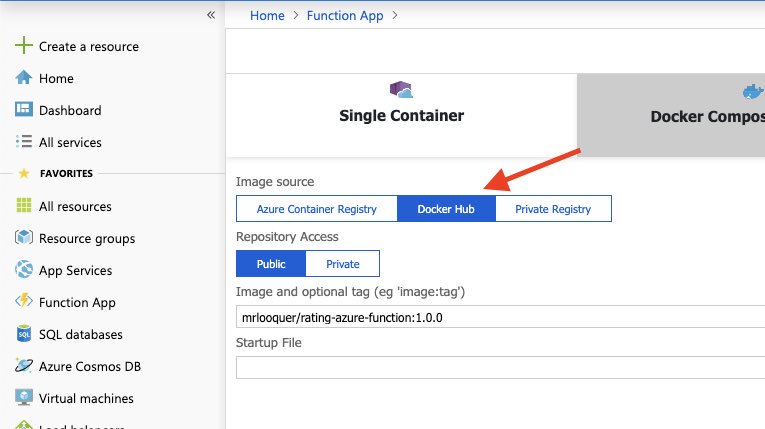This screenshot has width=765, height=429.
Task: Go to Home in the sidebar
Action: [x=56, y=79]
